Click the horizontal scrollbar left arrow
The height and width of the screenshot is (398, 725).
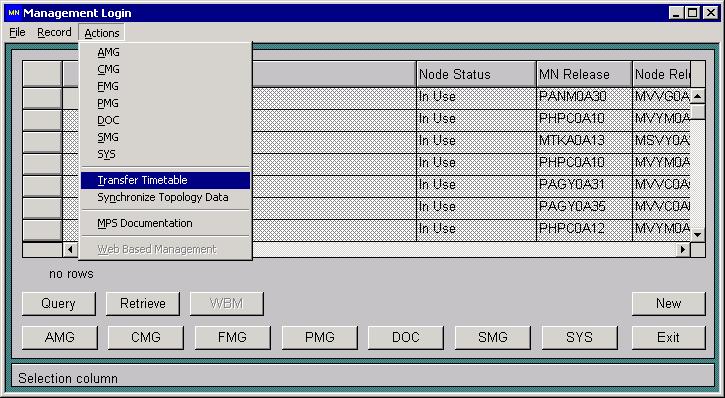tap(70, 250)
